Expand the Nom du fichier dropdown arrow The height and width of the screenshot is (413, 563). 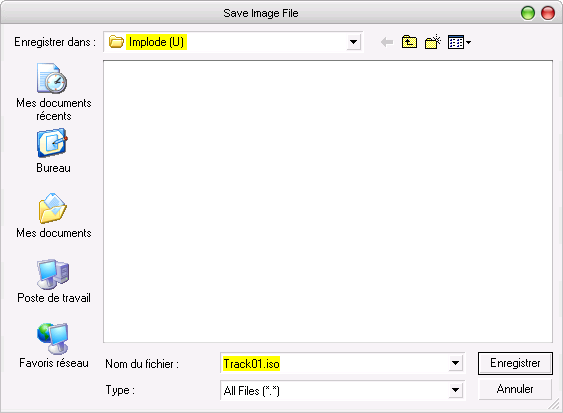coord(455,363)
